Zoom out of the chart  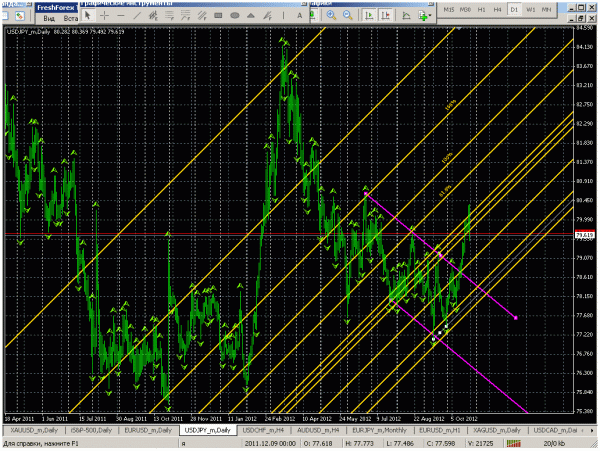(x=347, y=15)
